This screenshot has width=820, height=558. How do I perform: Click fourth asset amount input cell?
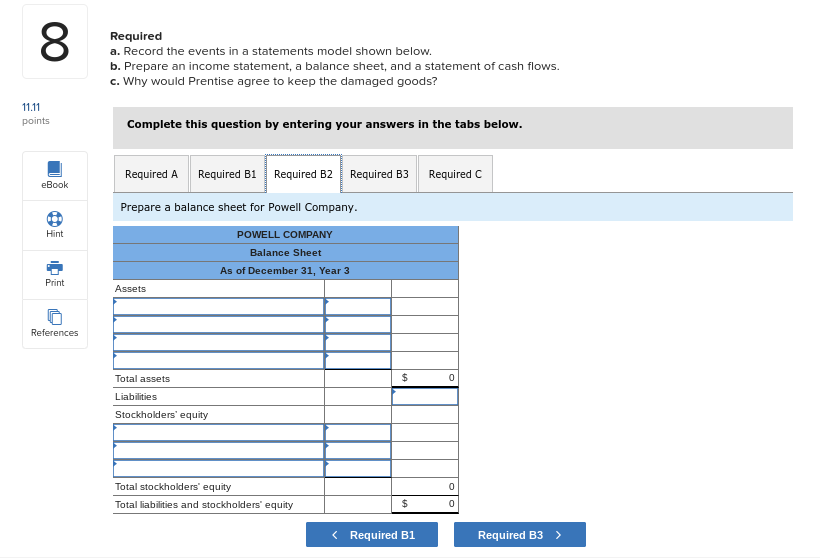[x=358, y=360]
